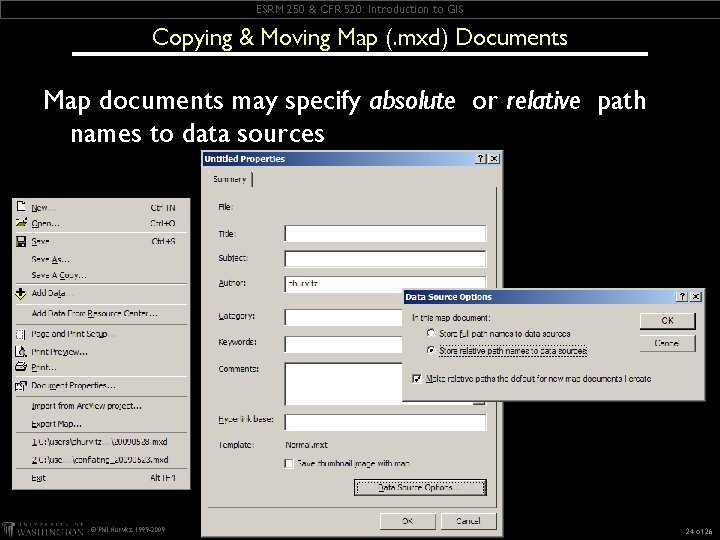Click the Comments text area
The width and height of the screenshot is (720, 540).
tap(343, 384)
